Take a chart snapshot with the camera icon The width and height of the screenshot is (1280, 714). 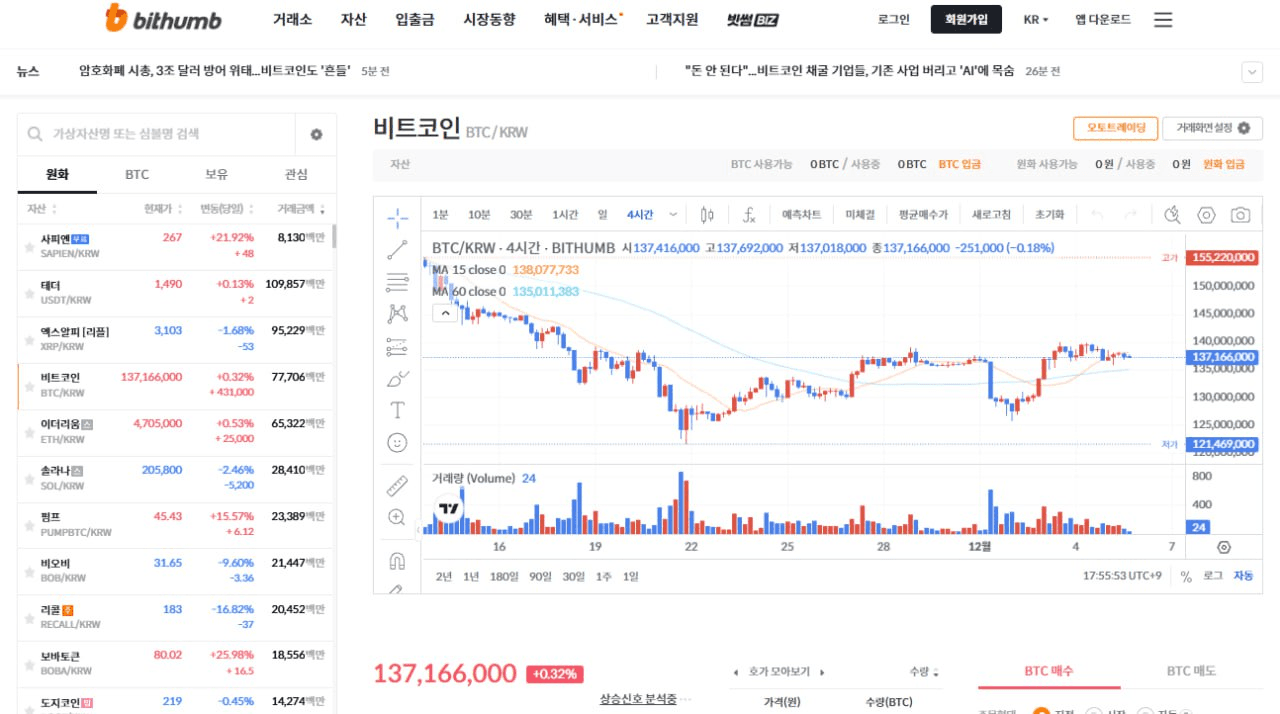click(1240, 214)
